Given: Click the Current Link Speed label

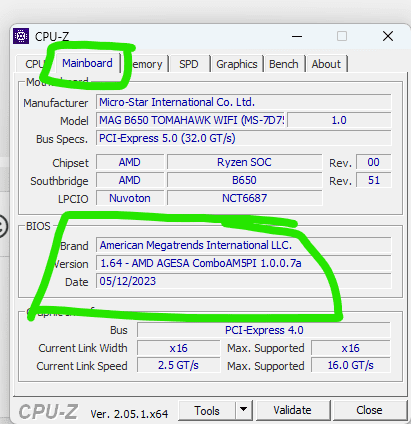Looking at the screenshot, I should 82,366.
